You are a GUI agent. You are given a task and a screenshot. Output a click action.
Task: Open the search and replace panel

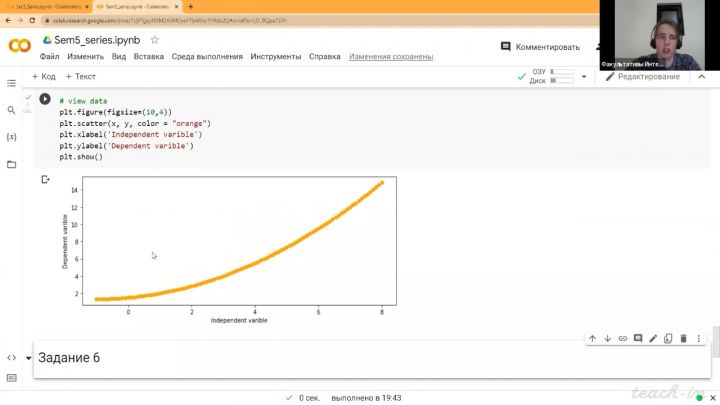coord(11,110)
